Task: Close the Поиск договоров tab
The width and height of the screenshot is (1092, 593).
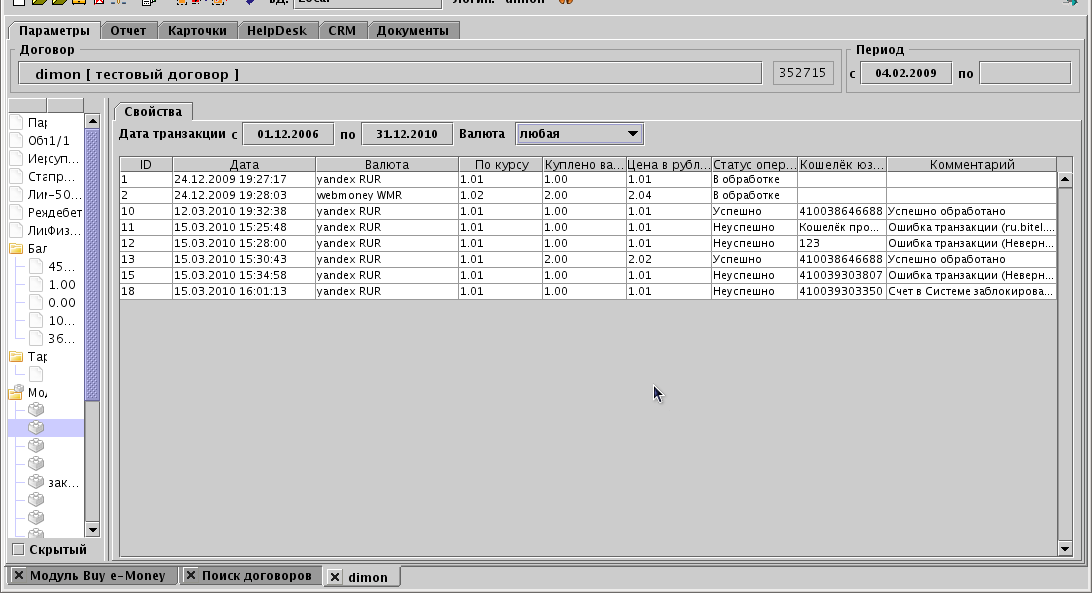Action: pos(190,576)
